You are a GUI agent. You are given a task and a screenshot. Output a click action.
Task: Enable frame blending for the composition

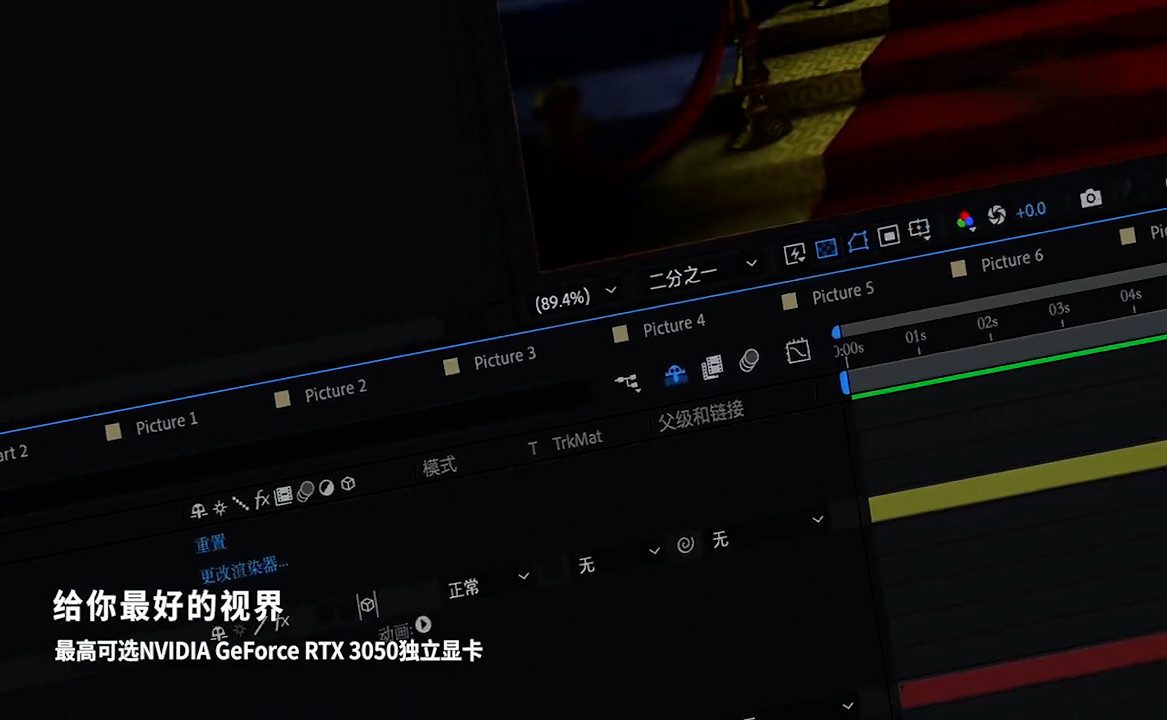tap(712, 367)
